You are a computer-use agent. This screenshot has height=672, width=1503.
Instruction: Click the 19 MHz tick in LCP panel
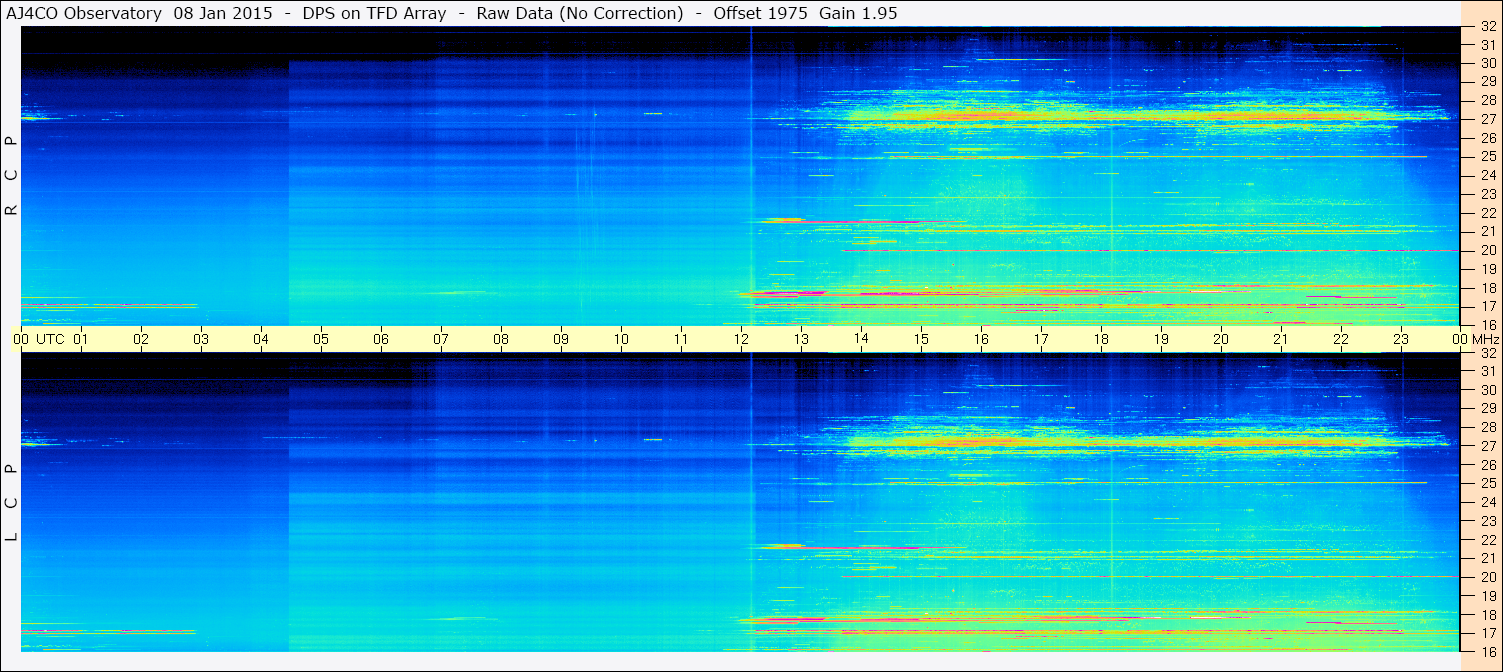click(1487, 596)
